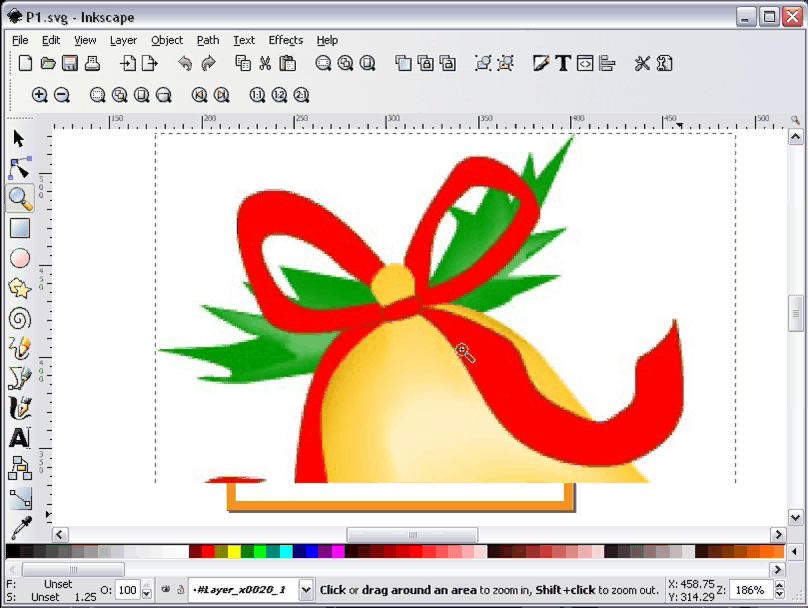Activate the Text tool
808x608 pixels.
coord(19,437)
